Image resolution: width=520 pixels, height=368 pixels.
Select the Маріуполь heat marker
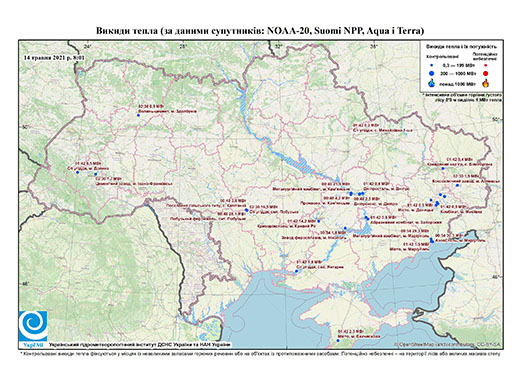click(432, 240)
